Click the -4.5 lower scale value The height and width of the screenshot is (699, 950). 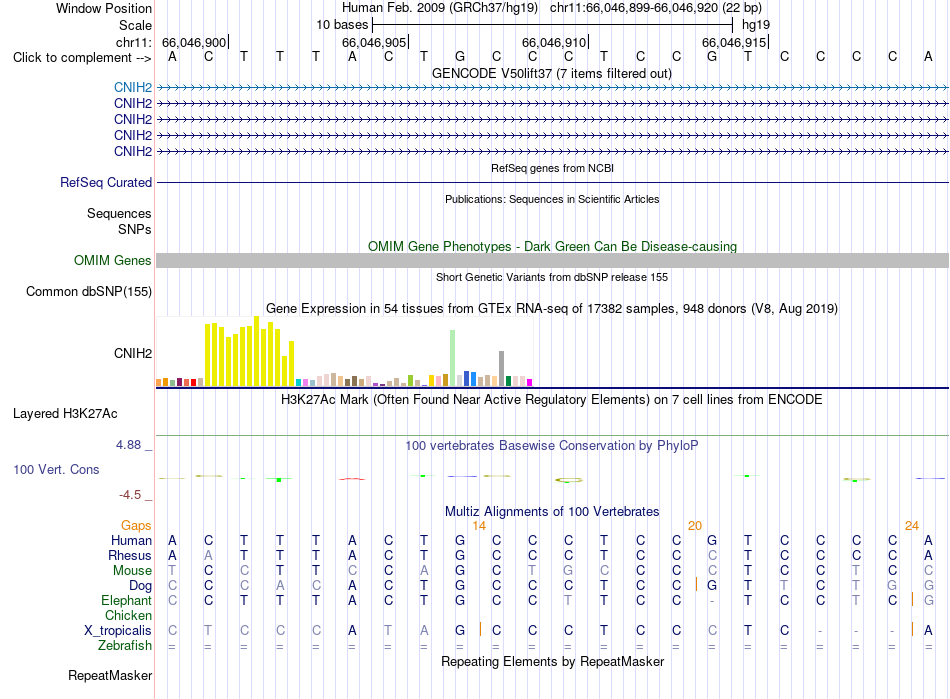click(130, 495)
